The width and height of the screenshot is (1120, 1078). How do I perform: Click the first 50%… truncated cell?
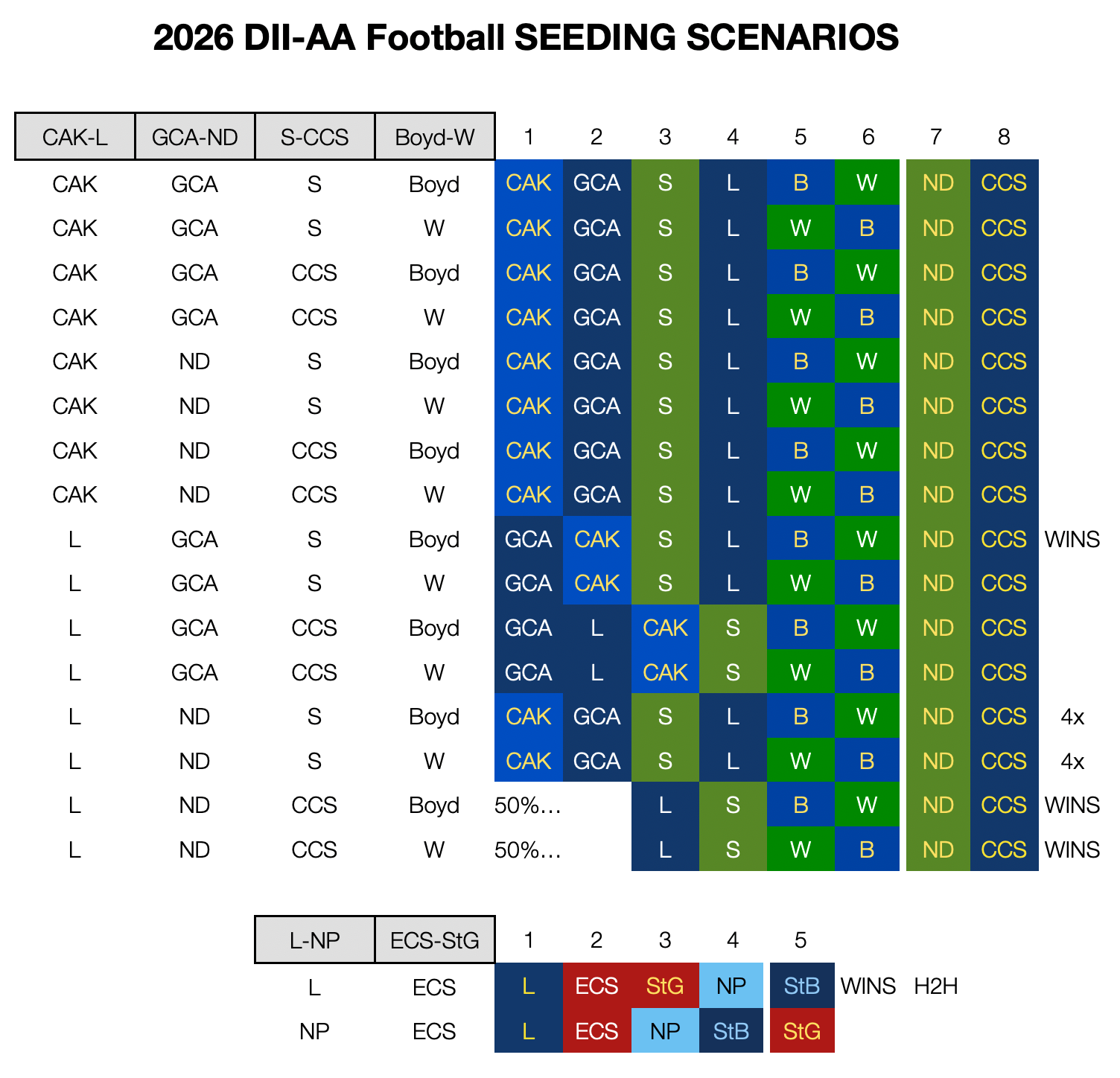(528, 805)
